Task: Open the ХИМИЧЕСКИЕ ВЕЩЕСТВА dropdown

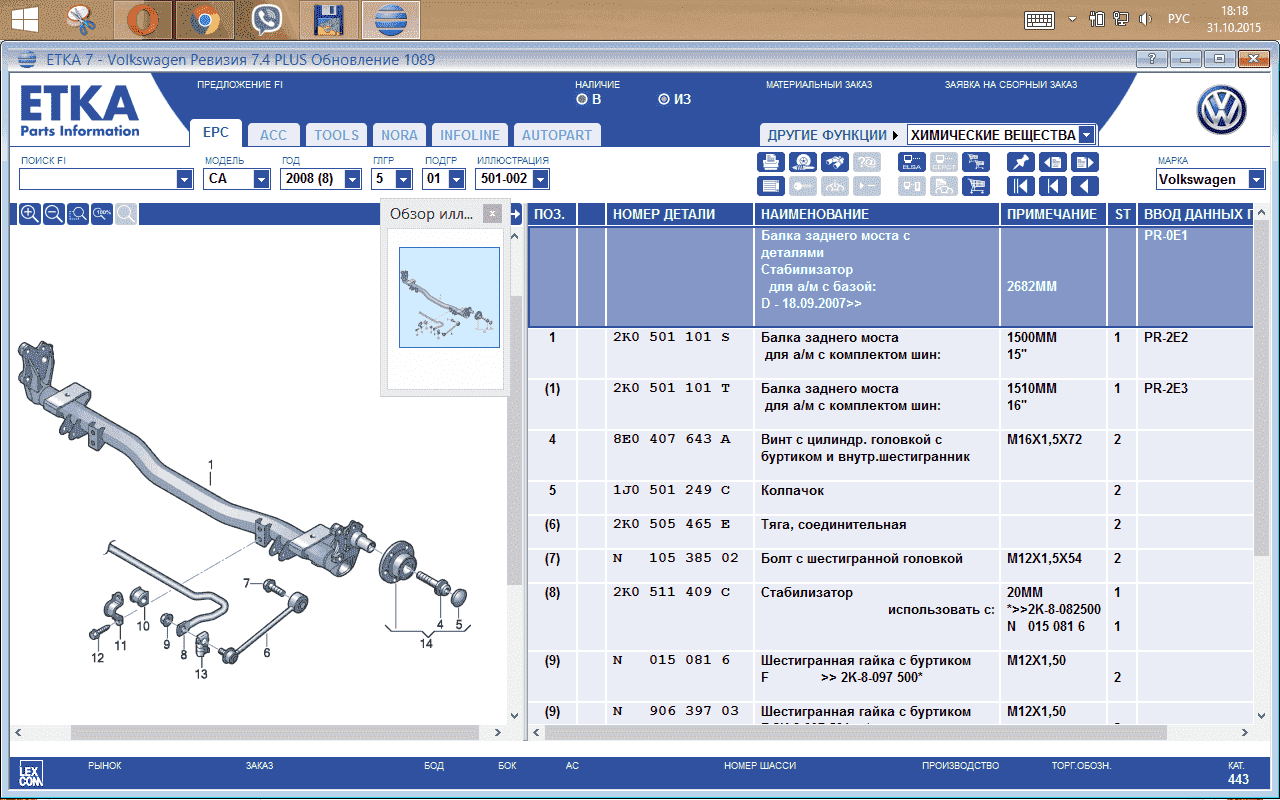Action: click(1087, 135)
